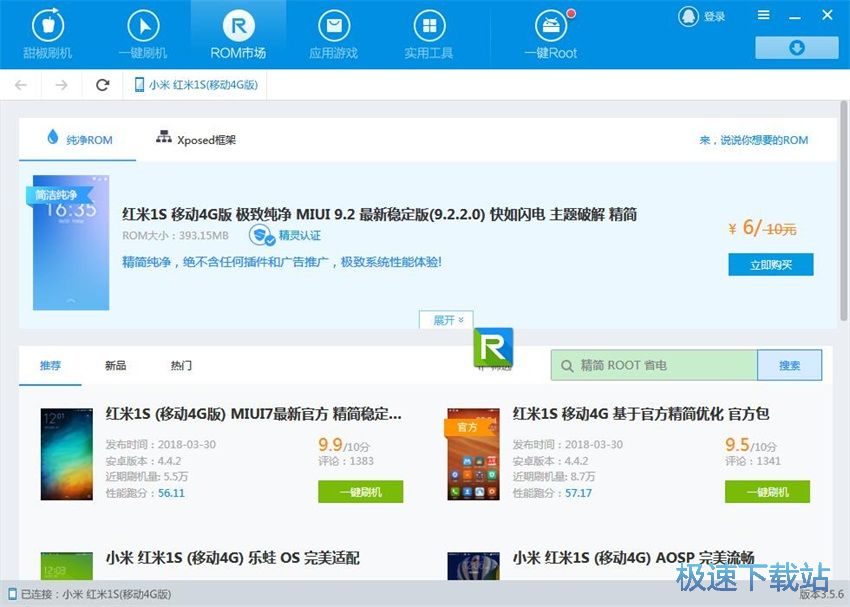Launch the 一键Root toolbar icon

pyautogui.click(x=551, y=25)
